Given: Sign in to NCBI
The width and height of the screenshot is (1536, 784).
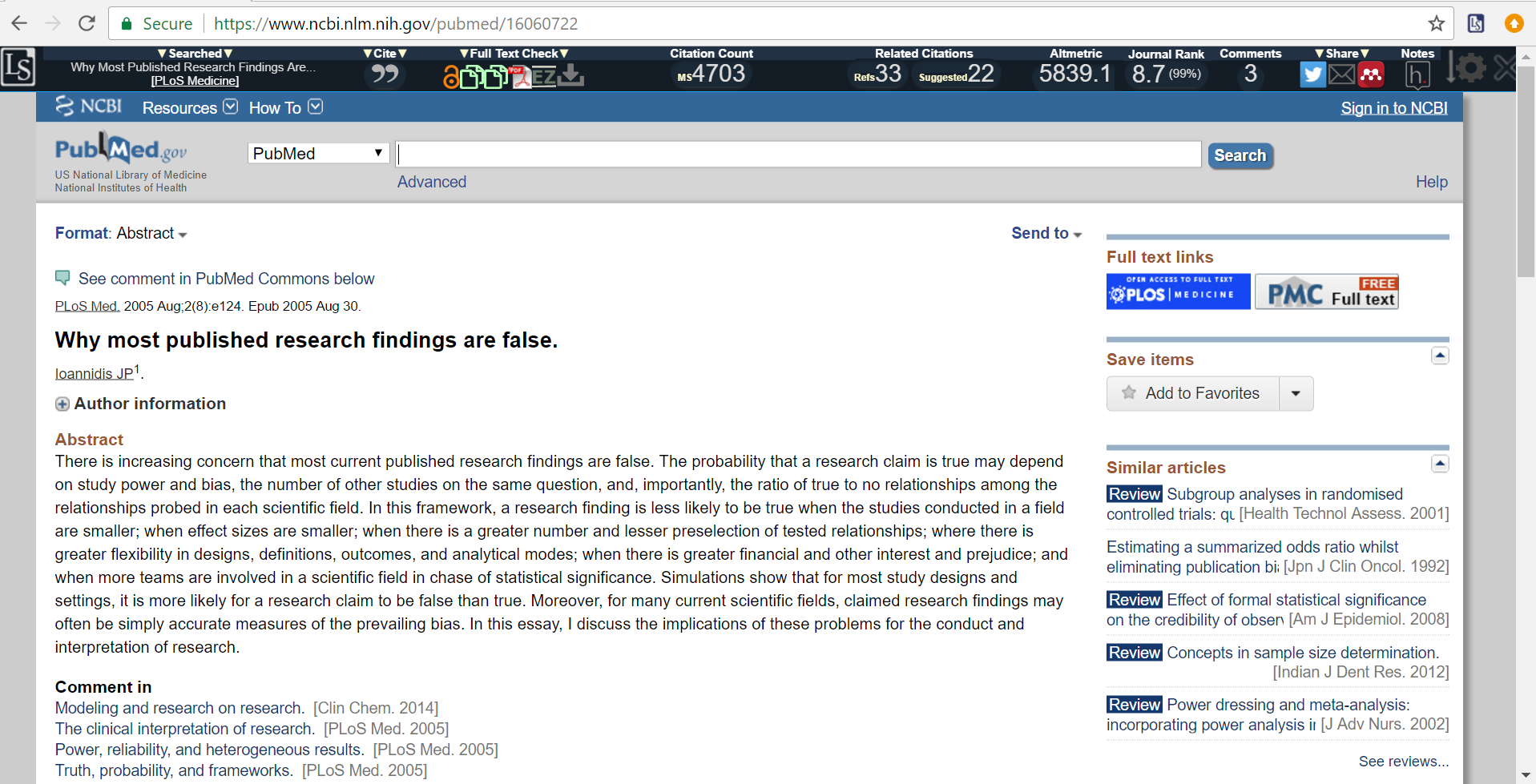Looking at the screenshot, I should (x=1393, y=107).
